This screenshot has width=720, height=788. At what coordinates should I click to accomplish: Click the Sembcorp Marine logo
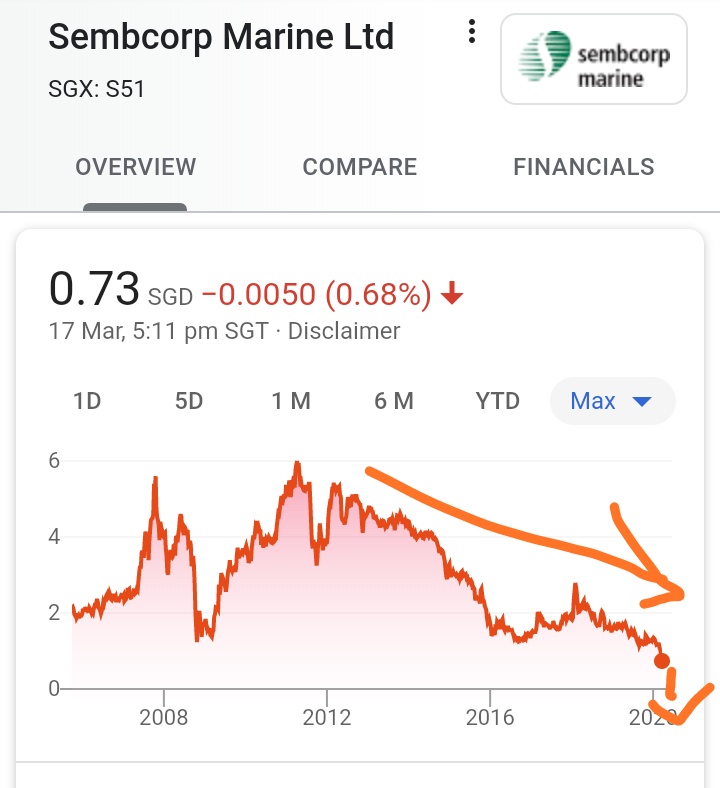tap(593, 59)
